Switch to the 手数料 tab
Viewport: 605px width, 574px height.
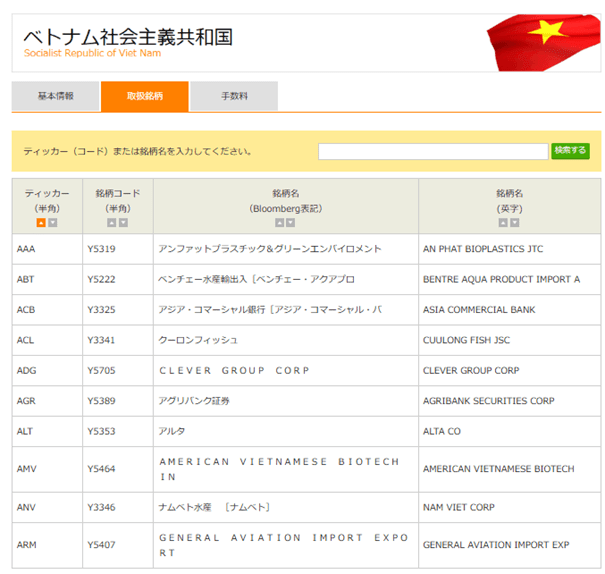pos(234,96)
